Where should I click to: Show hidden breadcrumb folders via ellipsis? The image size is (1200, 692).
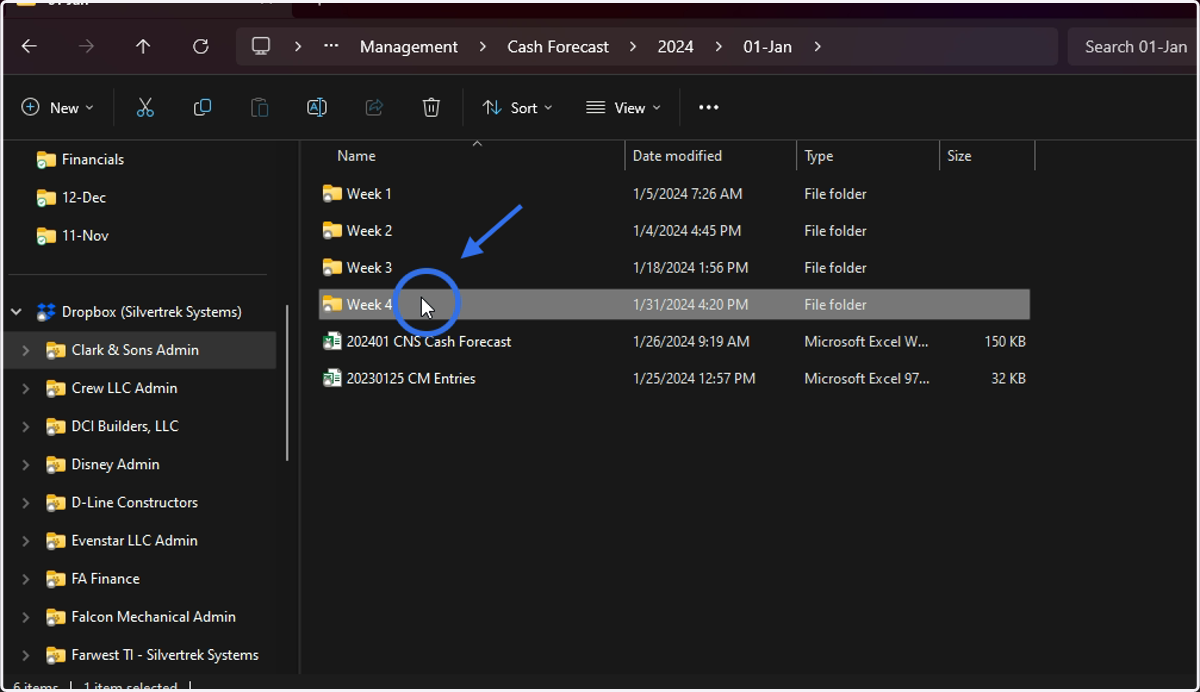point(331,47)
